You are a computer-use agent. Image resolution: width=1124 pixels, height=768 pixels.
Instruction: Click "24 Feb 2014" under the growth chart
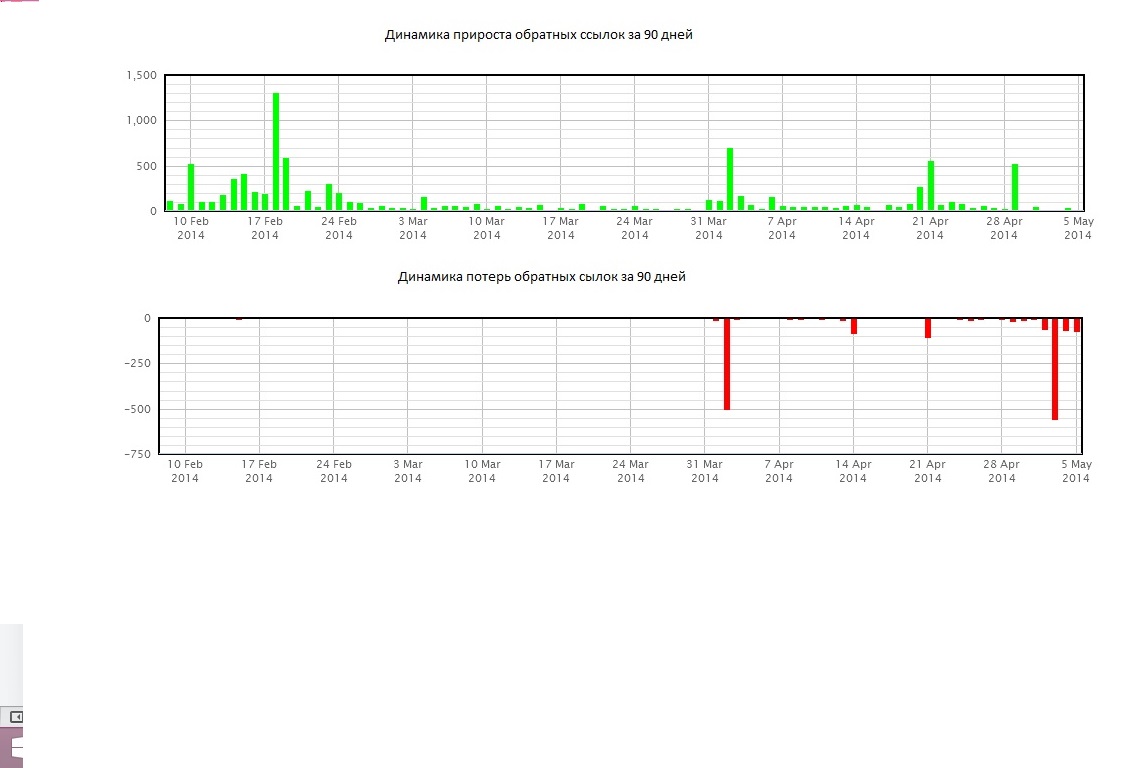click(338, 228)
